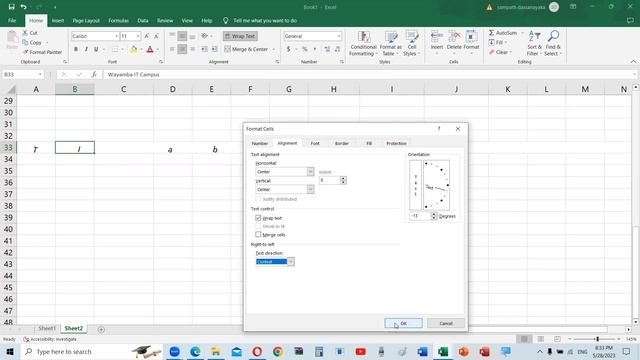Open Cell Styles gallery

click(411, 44)
